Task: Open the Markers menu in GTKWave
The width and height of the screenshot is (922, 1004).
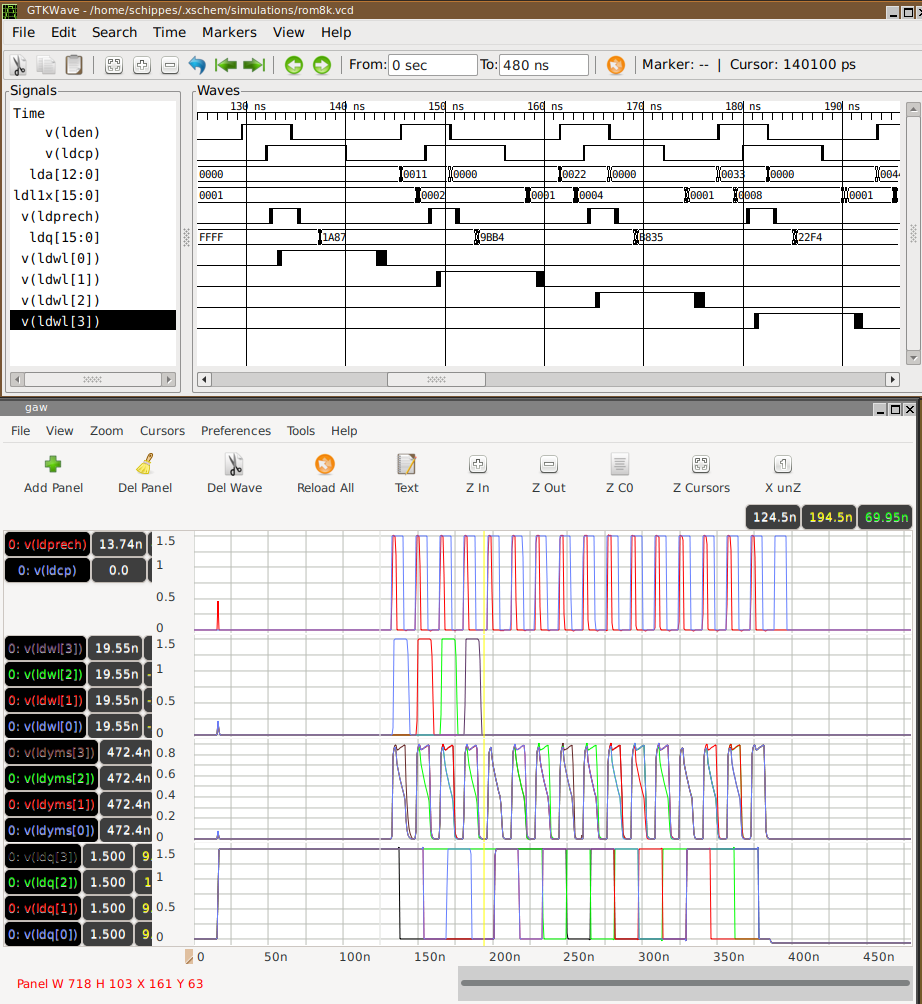Action: (x=229, y=32)
